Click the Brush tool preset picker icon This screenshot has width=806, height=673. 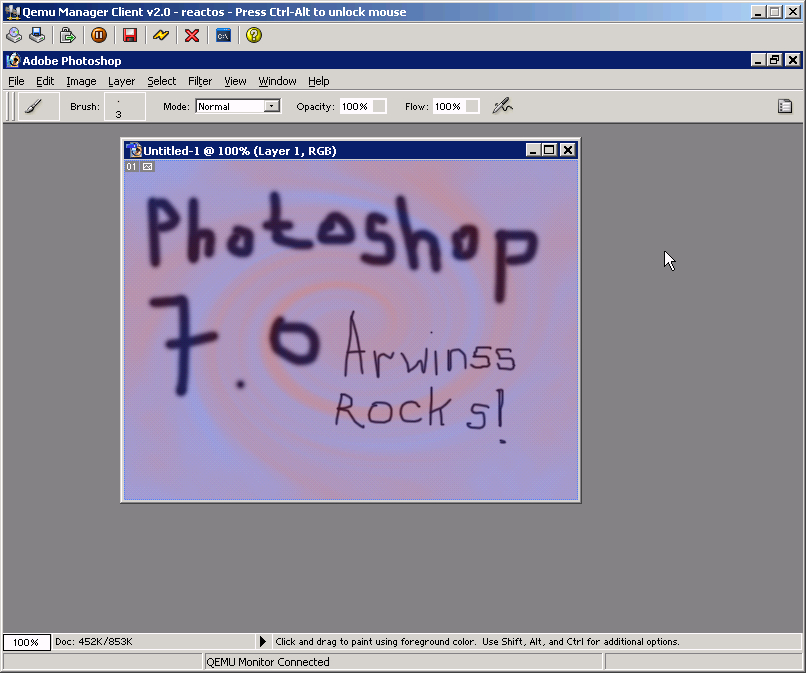(39, 106)
